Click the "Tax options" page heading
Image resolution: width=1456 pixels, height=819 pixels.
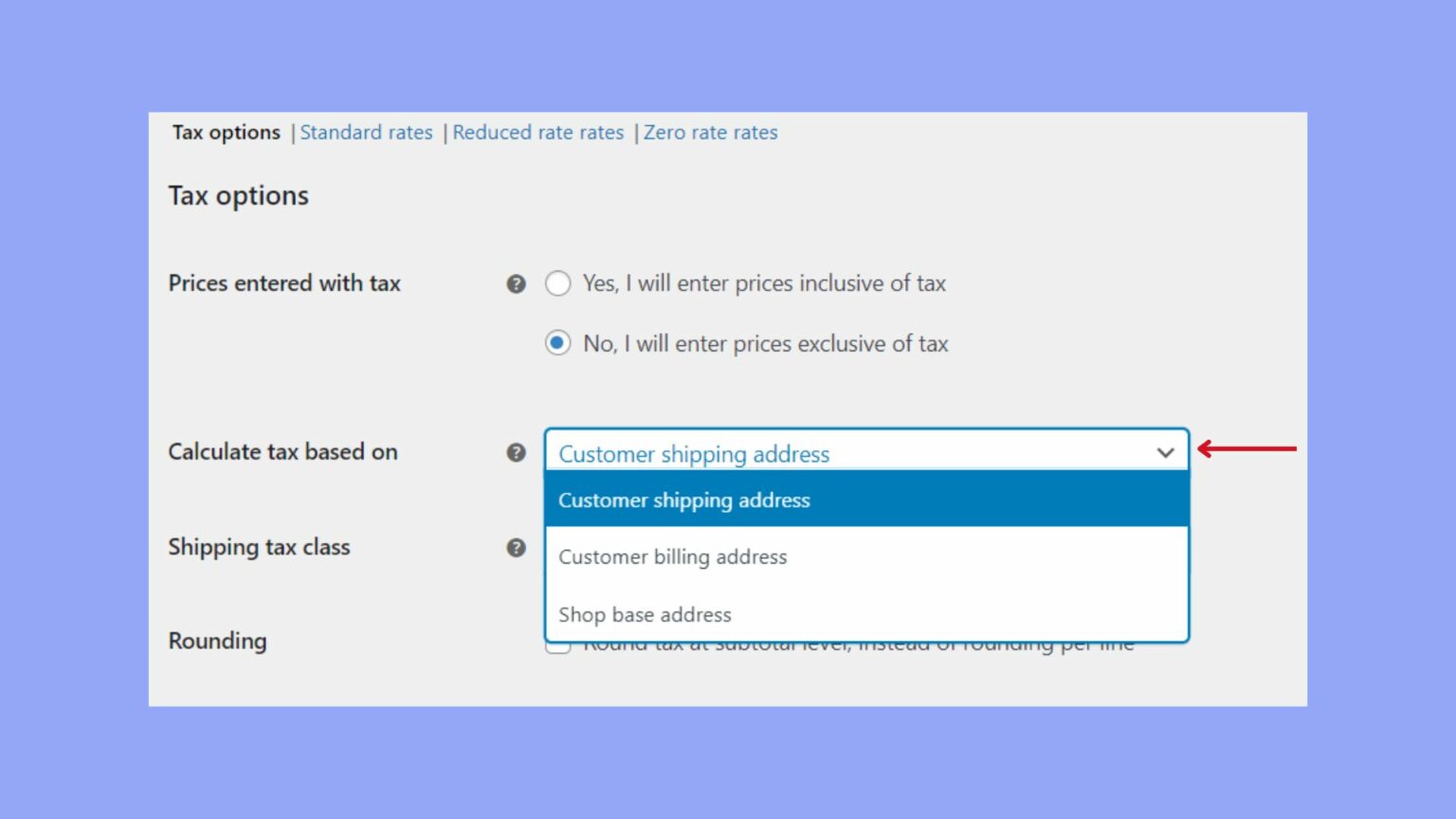(x=238, y=195)
